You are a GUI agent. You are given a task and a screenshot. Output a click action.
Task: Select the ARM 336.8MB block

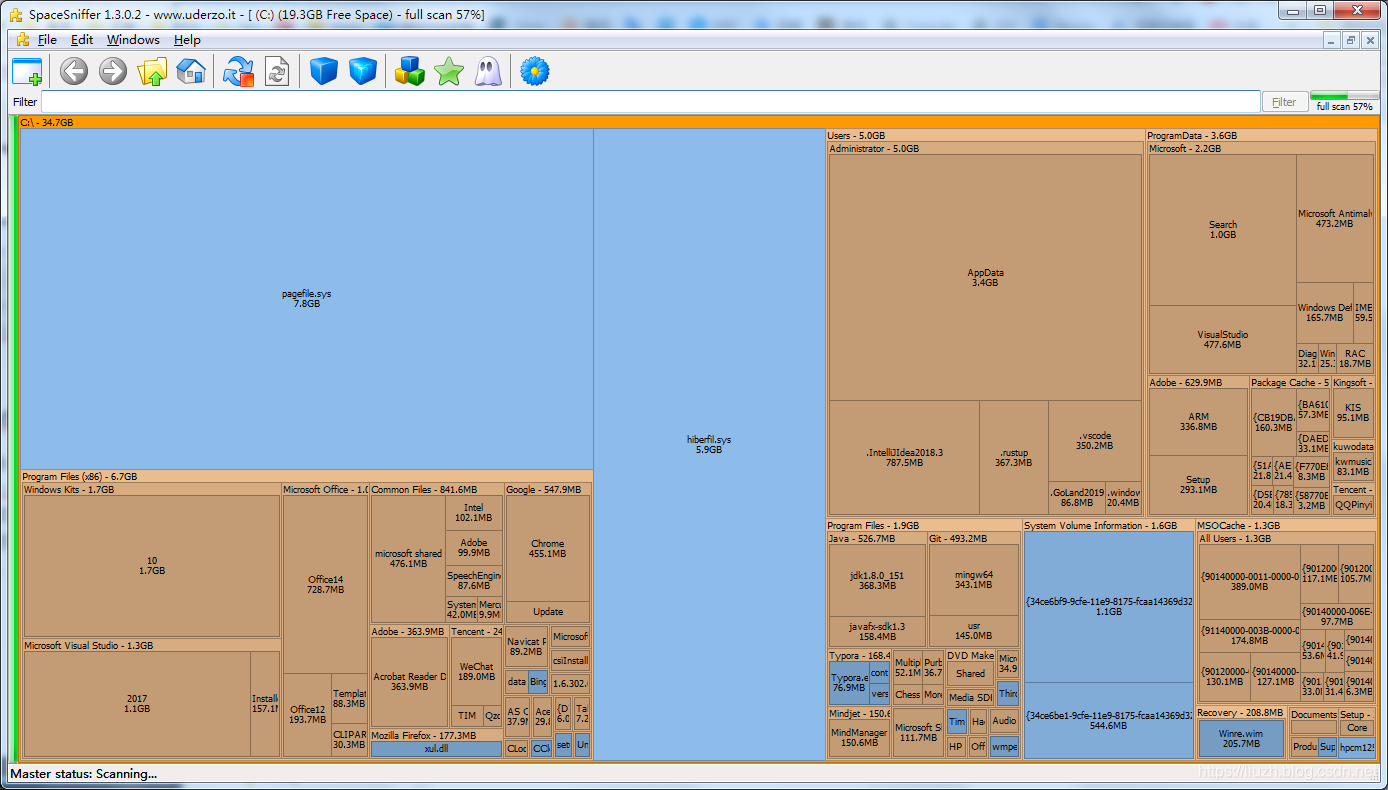pos(1198,422)
